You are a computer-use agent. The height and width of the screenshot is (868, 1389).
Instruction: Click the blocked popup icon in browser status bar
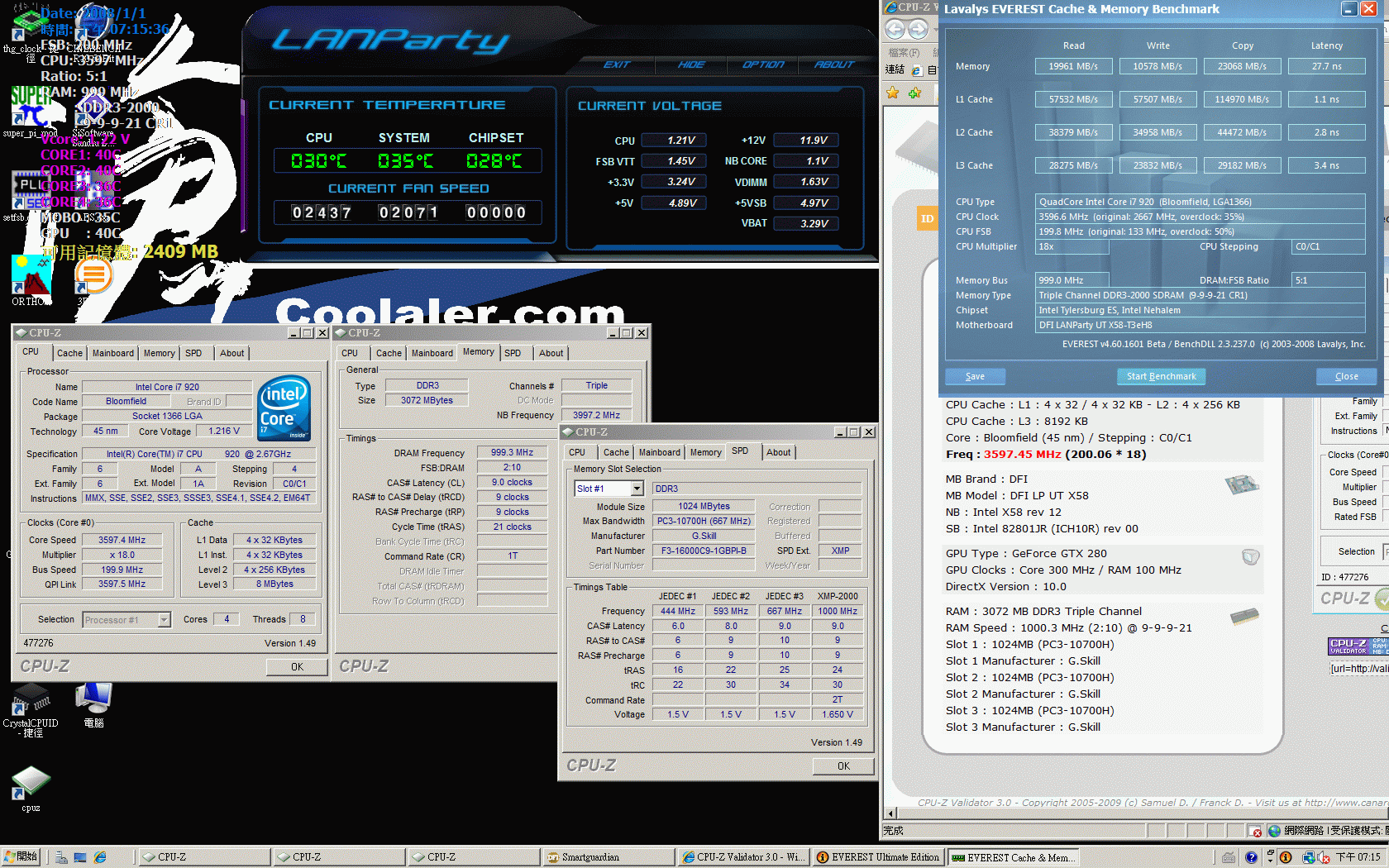pyautogui.click(x=1255, y=831)
